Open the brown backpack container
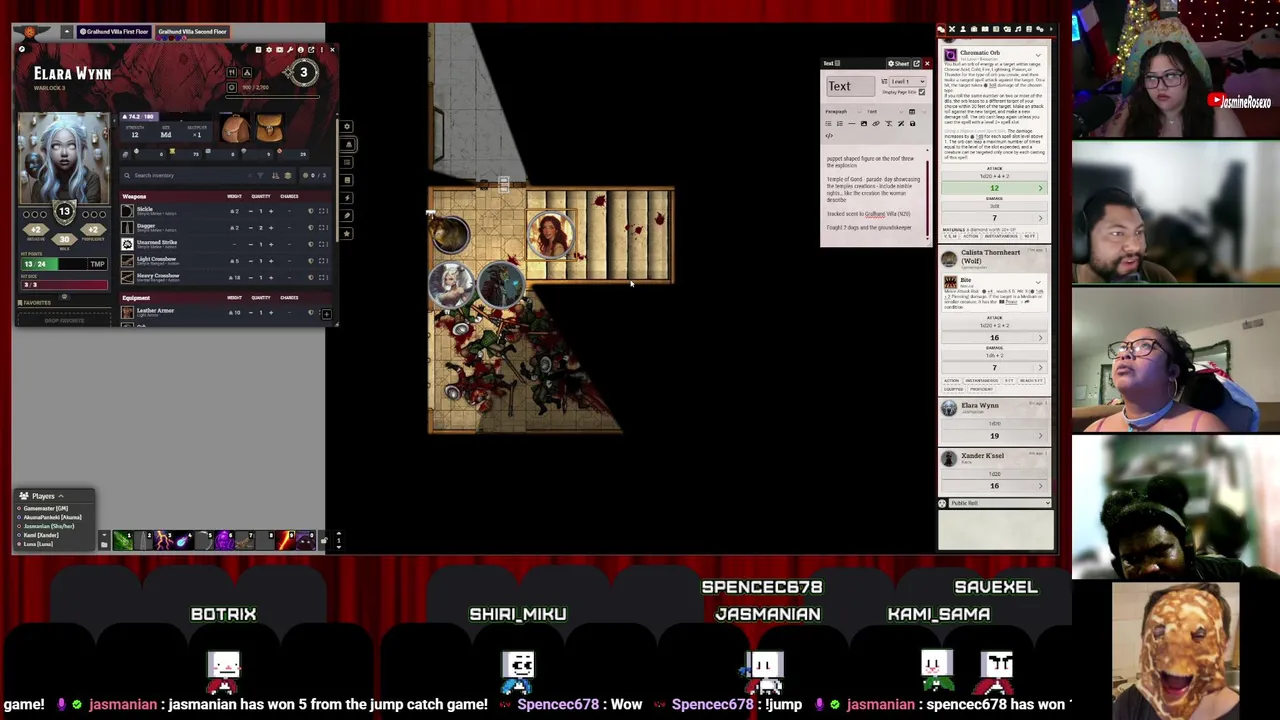 click(x=235, y=128)
